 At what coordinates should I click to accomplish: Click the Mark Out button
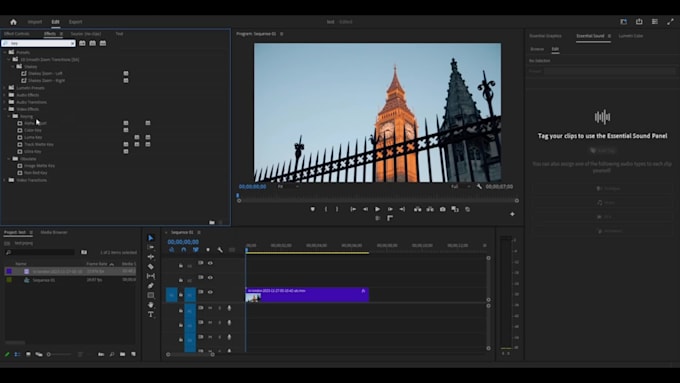pyautogui.click(x=337, y=209)
